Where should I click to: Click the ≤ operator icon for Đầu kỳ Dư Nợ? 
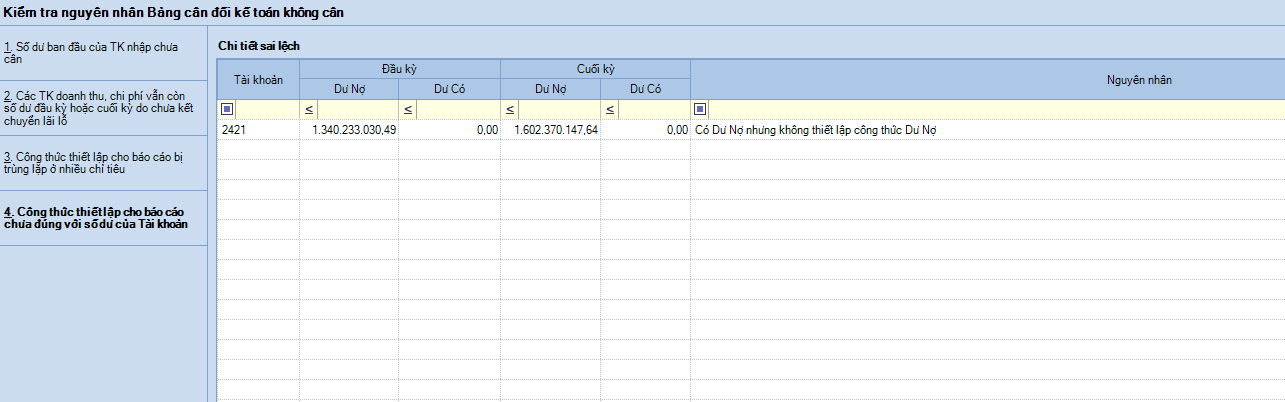point(308,109)
